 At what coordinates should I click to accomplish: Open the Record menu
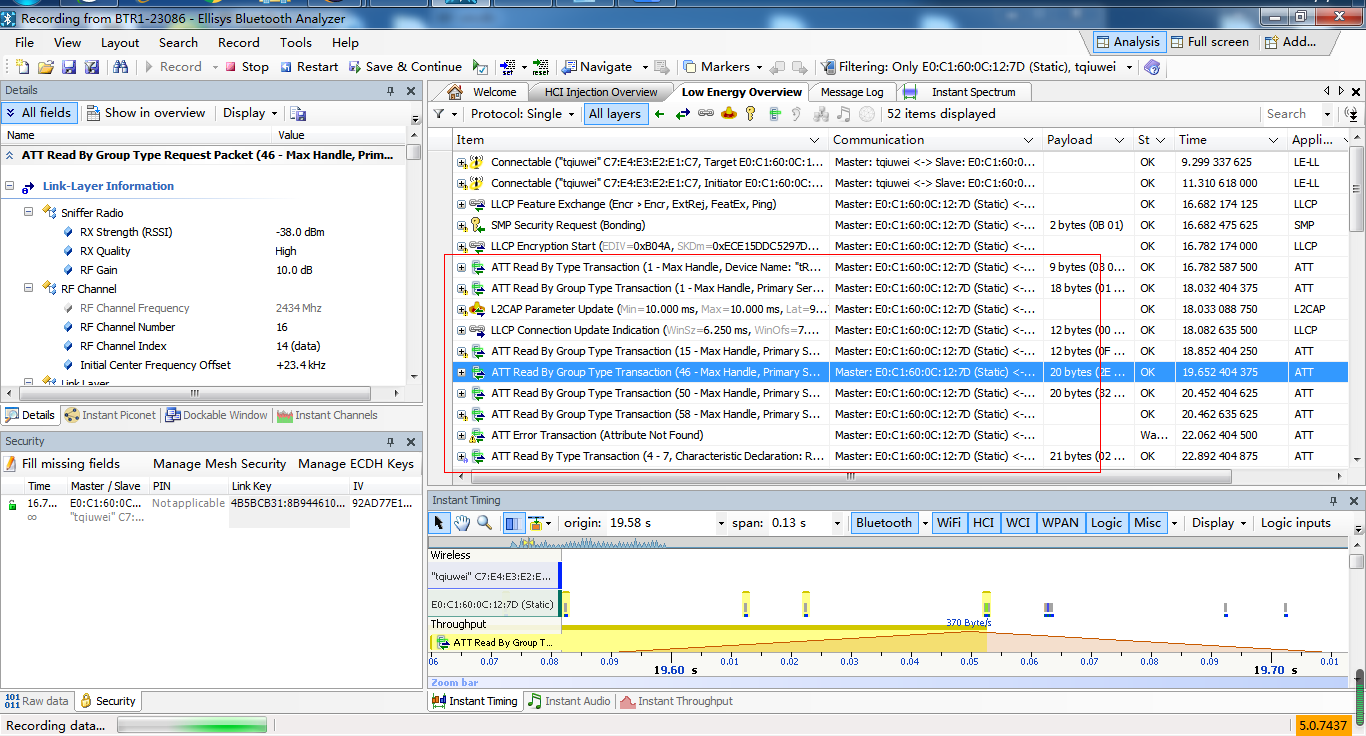238,43
